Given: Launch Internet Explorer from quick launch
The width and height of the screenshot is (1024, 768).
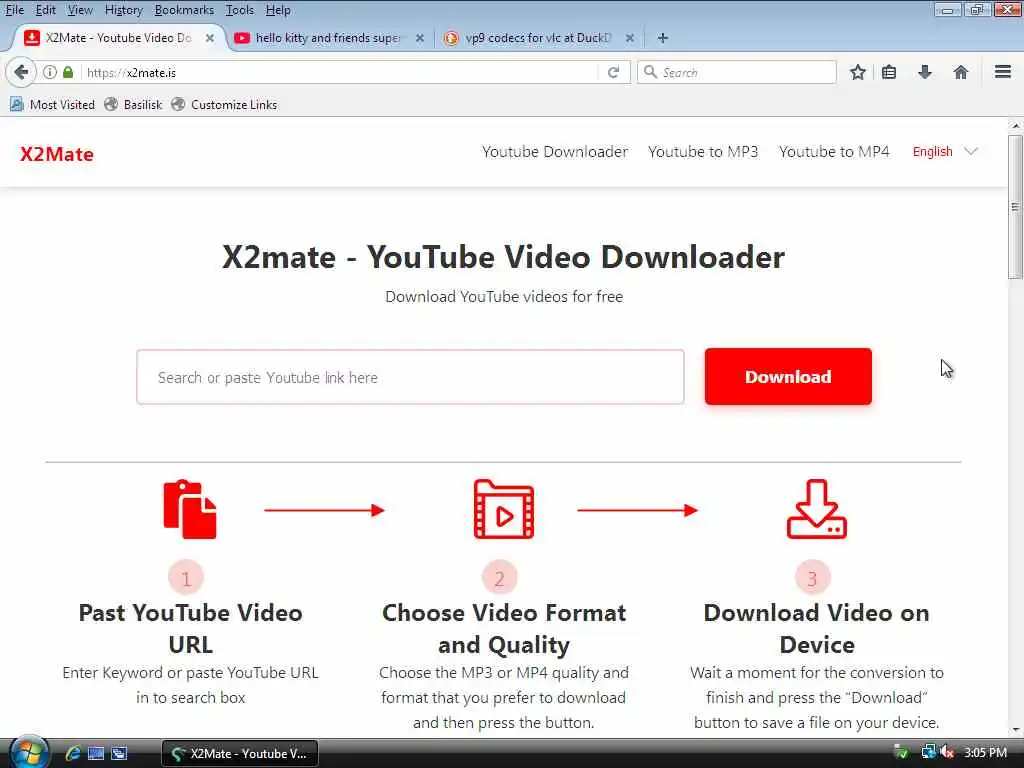Looking at the screenshot, I should (x=72, y=754).
